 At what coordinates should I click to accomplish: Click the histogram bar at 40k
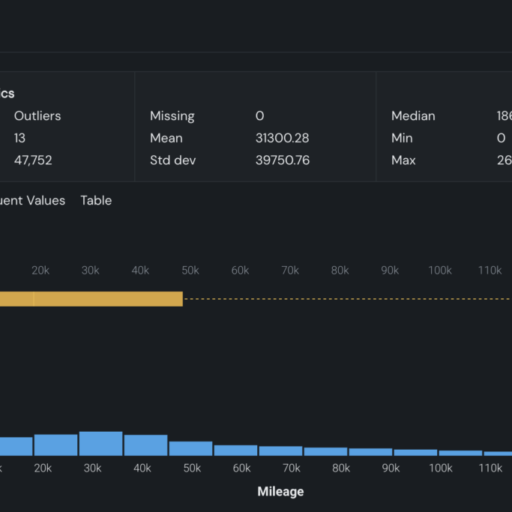(146, 445)
